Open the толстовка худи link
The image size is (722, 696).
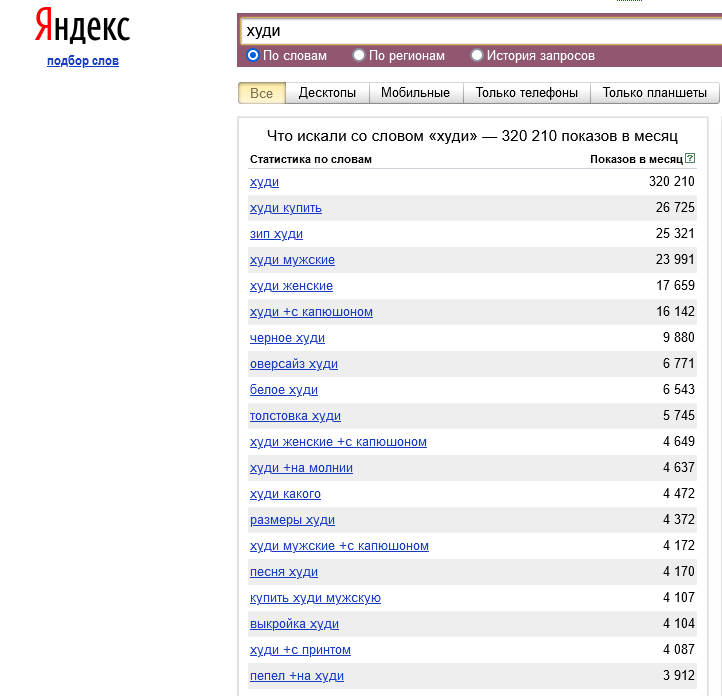tap(295, 416)
